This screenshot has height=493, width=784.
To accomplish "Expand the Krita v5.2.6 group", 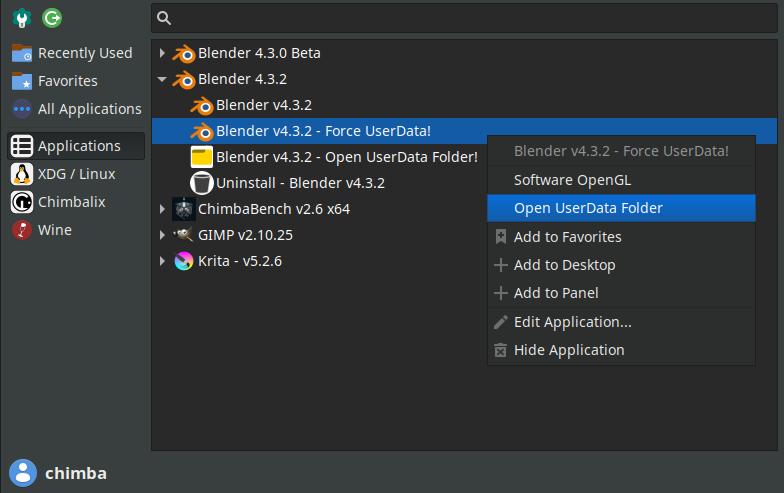I will tap(163, 261).
